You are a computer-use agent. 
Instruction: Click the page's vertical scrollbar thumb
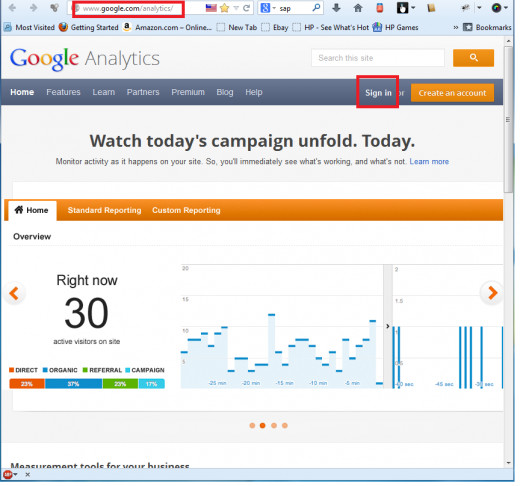(508, 119)
